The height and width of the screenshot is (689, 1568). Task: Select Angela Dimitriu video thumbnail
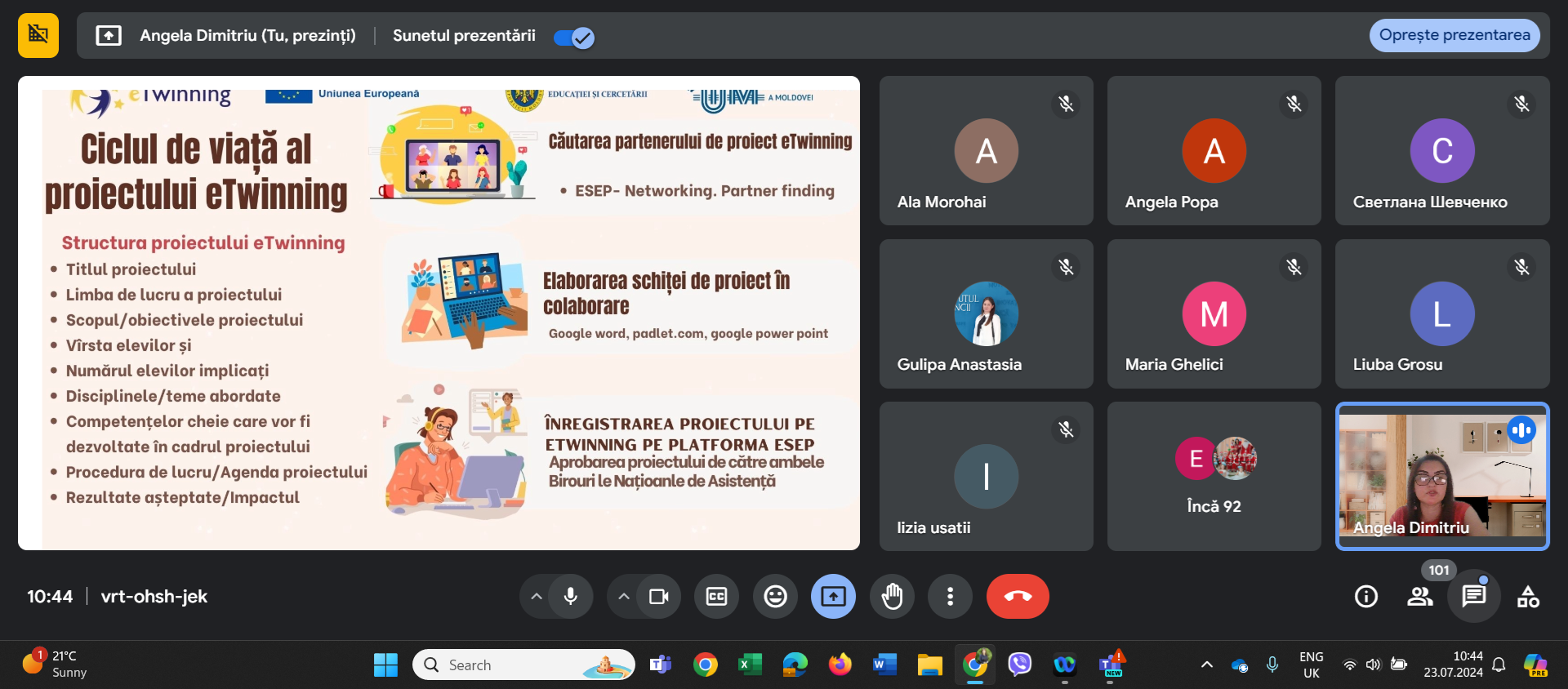[x=1441, y=476]
